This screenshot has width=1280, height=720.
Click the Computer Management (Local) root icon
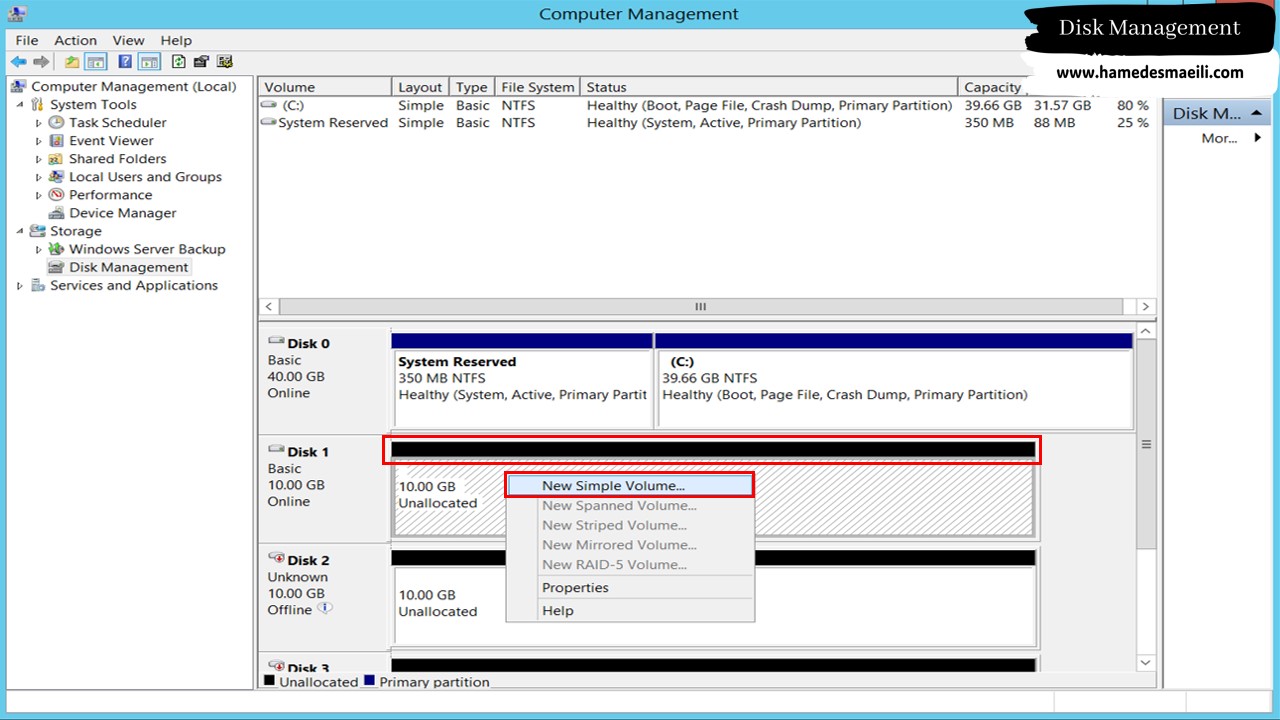coord(19,87)
